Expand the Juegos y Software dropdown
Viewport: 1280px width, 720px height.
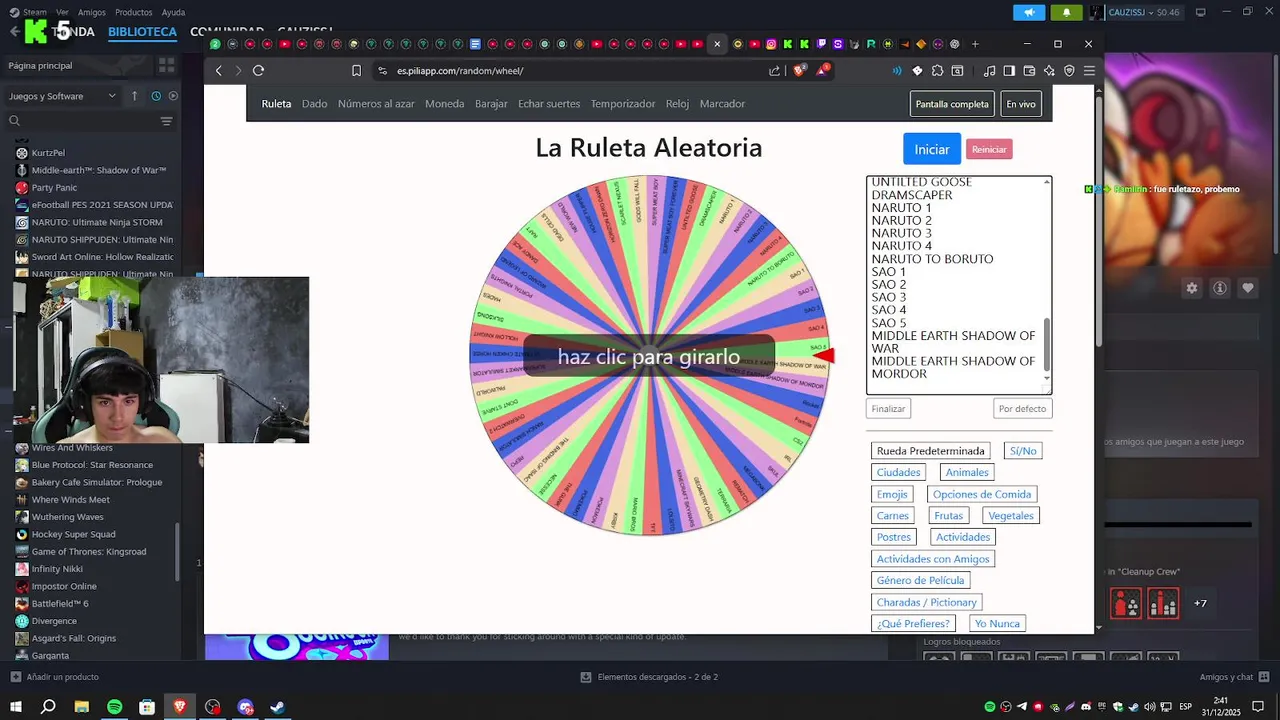pyautogui.click(x=63, y=96)
